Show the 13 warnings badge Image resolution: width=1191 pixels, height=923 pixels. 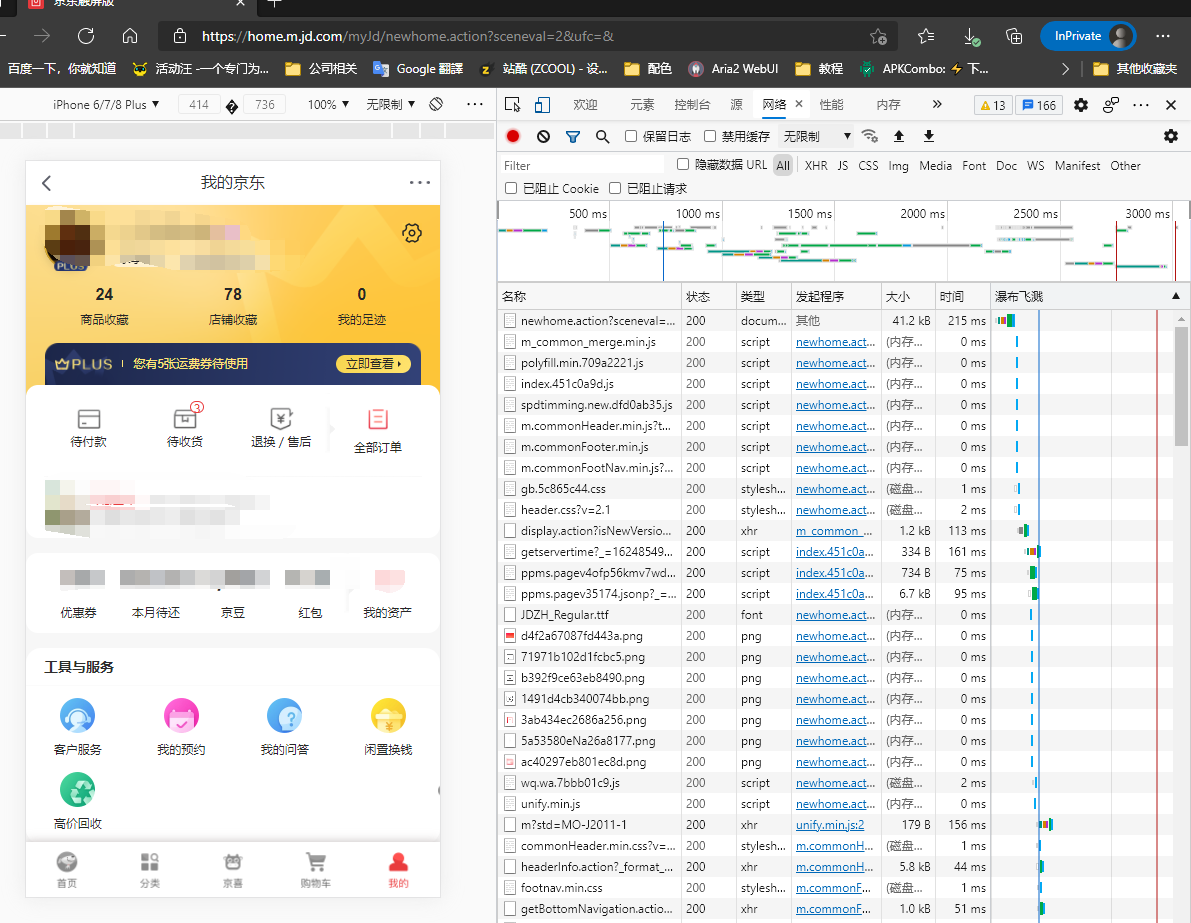point(993,105)
